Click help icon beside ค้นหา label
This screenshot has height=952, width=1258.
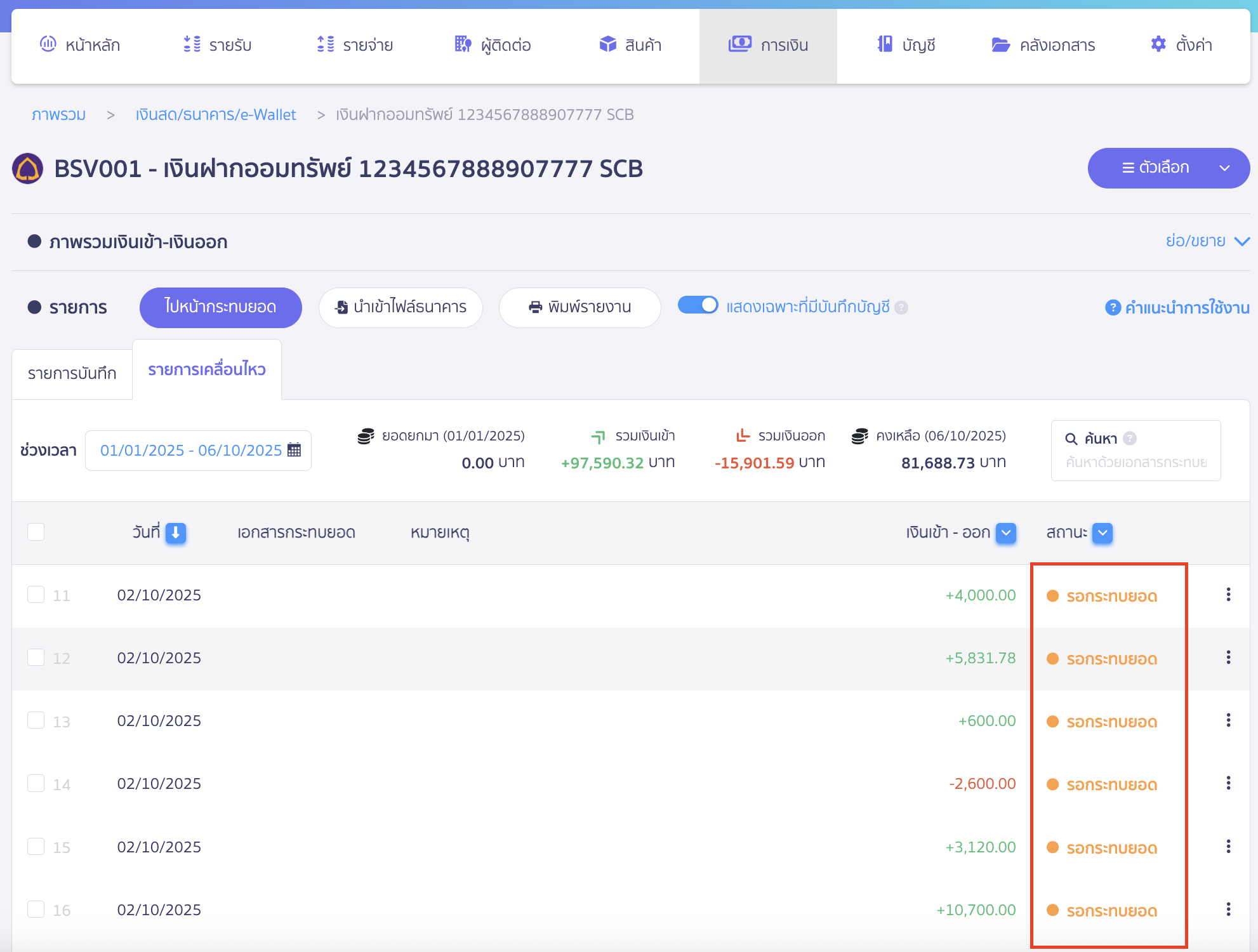(x=1130, y=439)
